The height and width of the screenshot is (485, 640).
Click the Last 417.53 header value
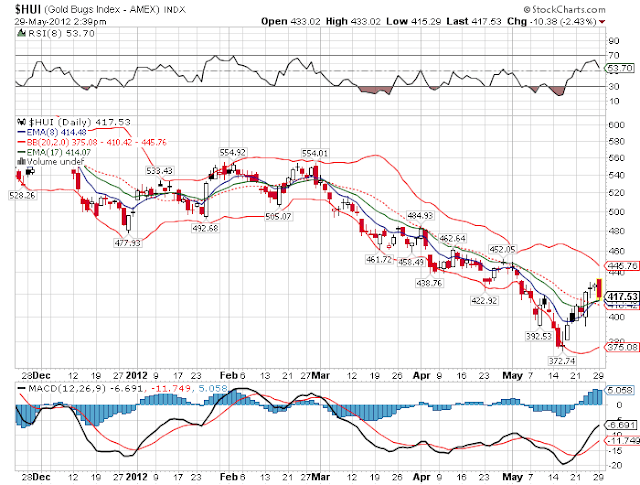[x=473, y=21]
